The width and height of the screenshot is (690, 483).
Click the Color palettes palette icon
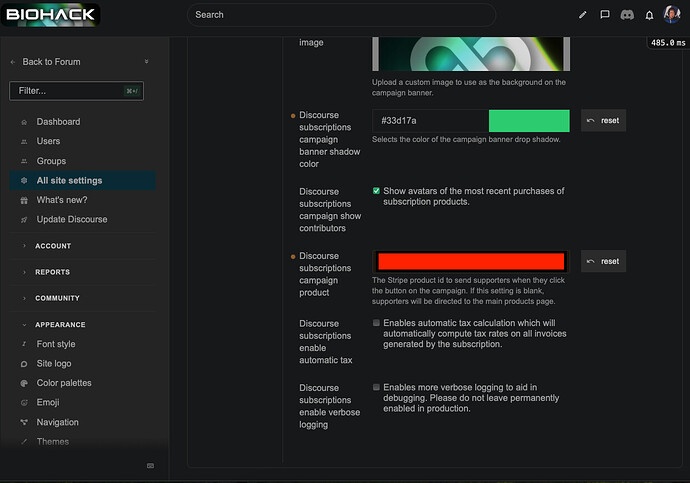[x=24, y=383]
